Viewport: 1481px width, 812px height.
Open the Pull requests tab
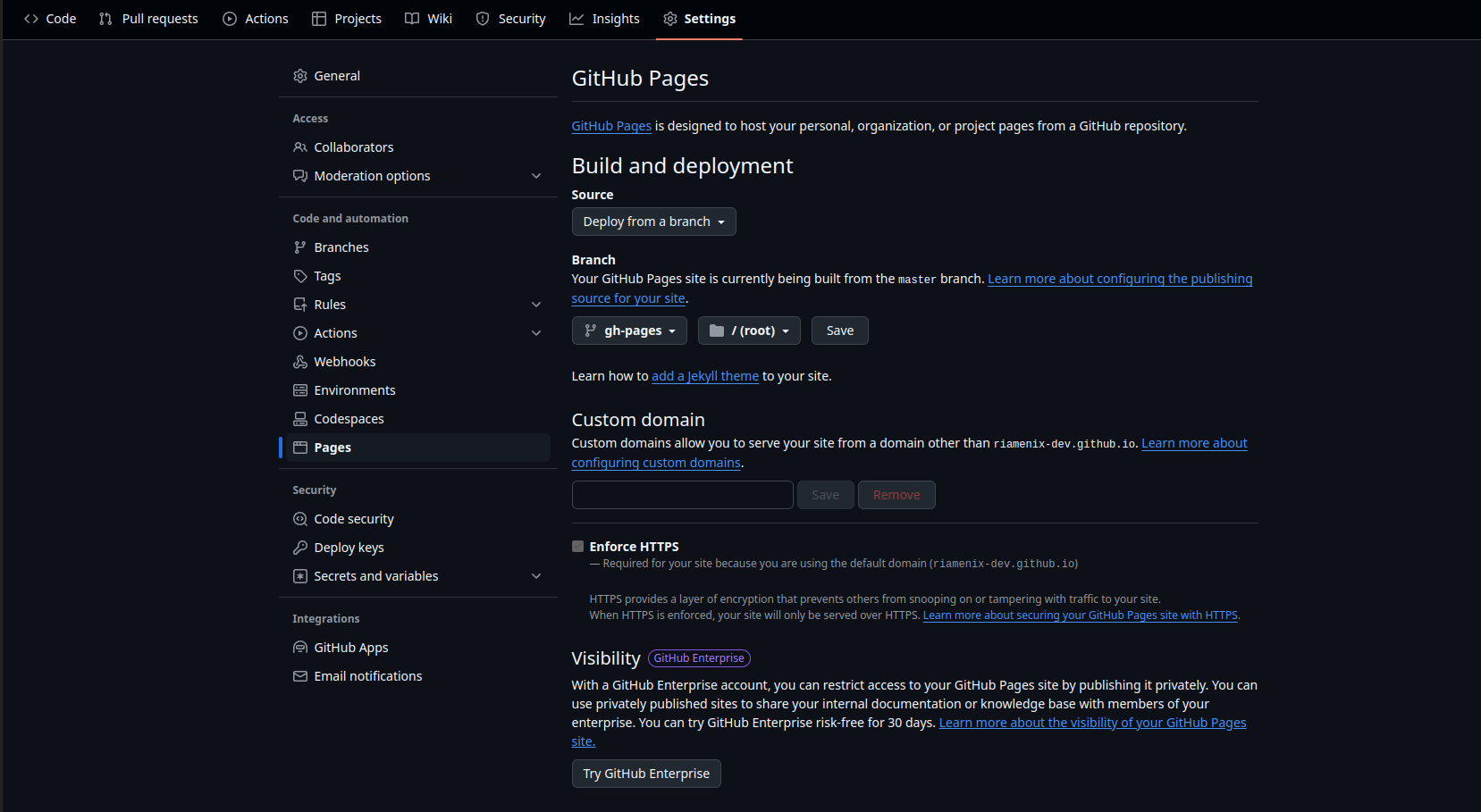click(148, 19)
